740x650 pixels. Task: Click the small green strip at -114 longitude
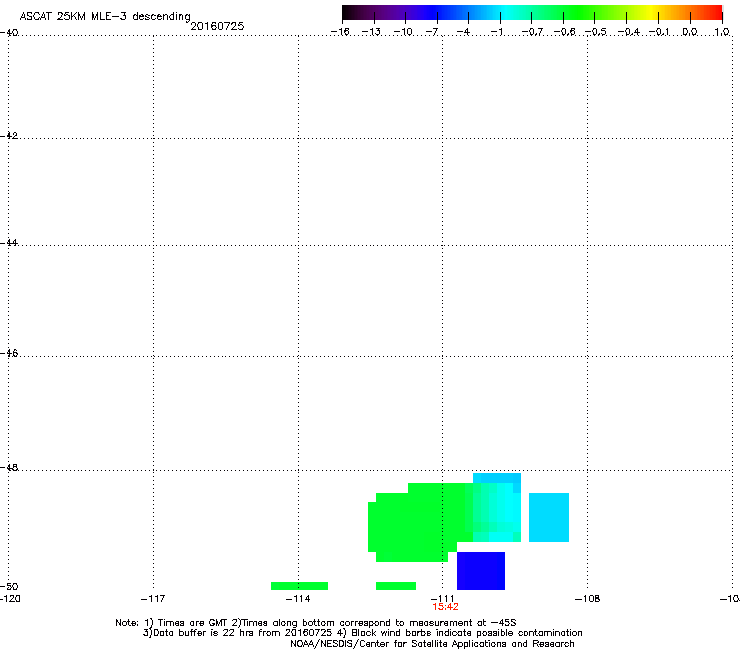click(x=299, y=586)
